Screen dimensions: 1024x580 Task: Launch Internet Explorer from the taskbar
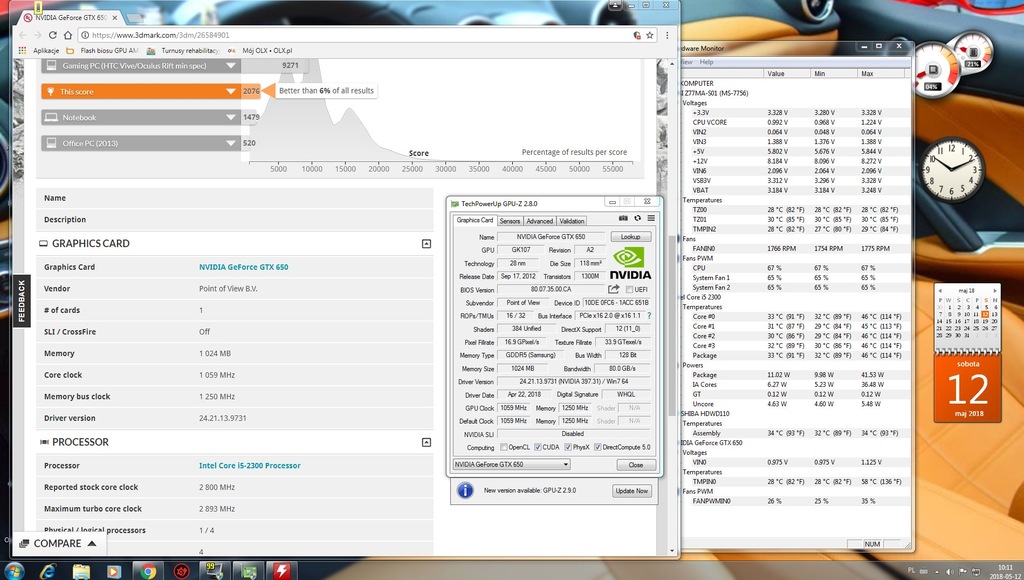tap(48, 571)
